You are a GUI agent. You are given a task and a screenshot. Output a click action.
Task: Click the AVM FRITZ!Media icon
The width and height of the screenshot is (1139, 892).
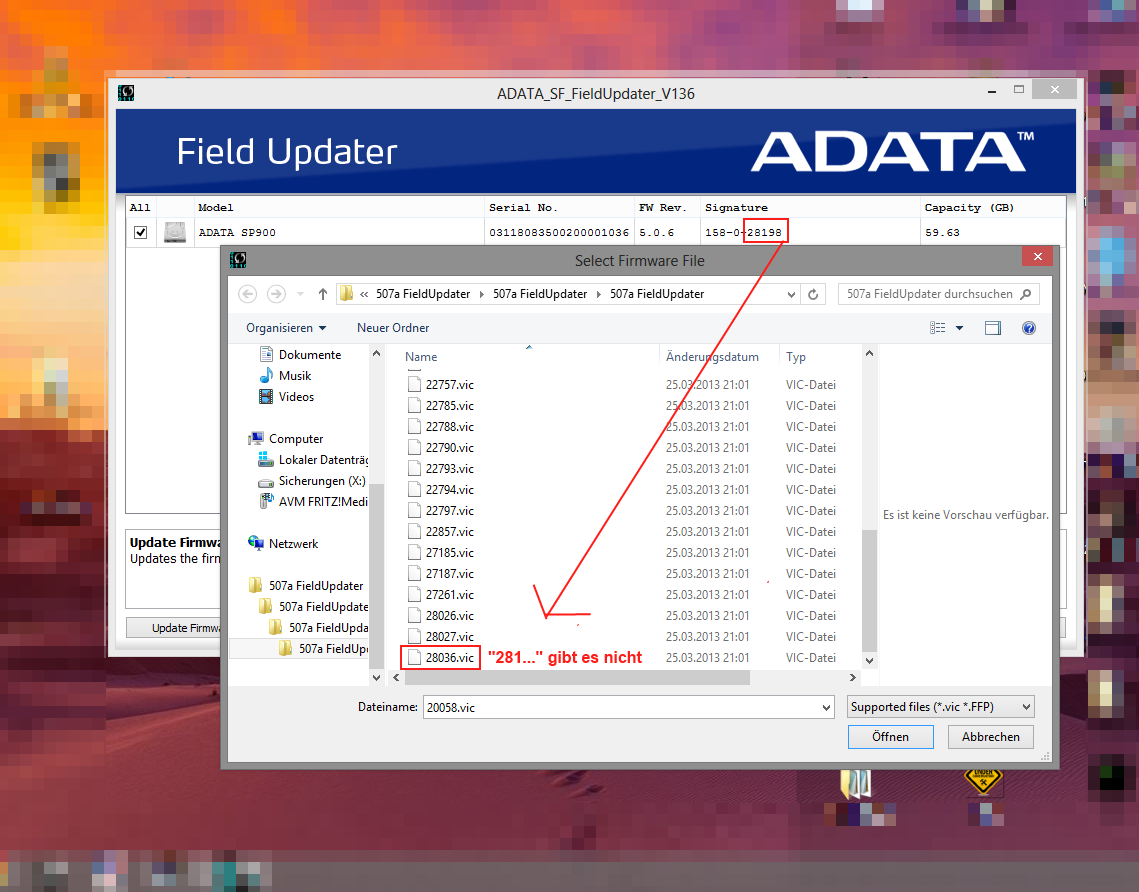pos(266,502)
